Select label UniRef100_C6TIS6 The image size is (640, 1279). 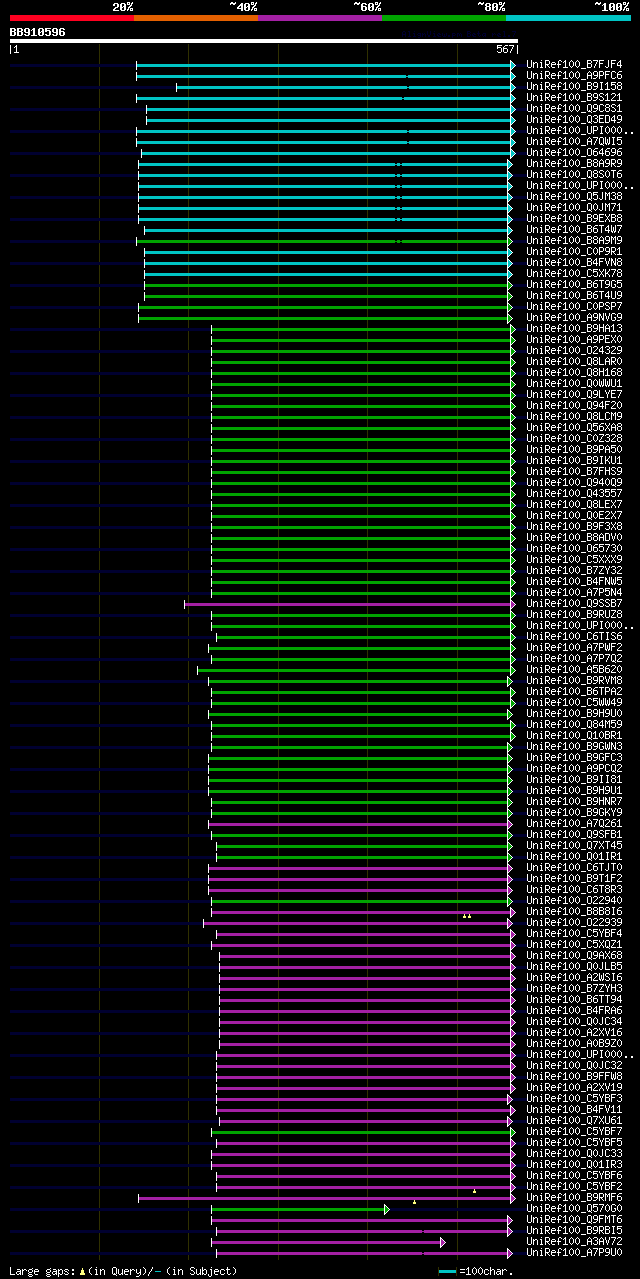point(574,636)
